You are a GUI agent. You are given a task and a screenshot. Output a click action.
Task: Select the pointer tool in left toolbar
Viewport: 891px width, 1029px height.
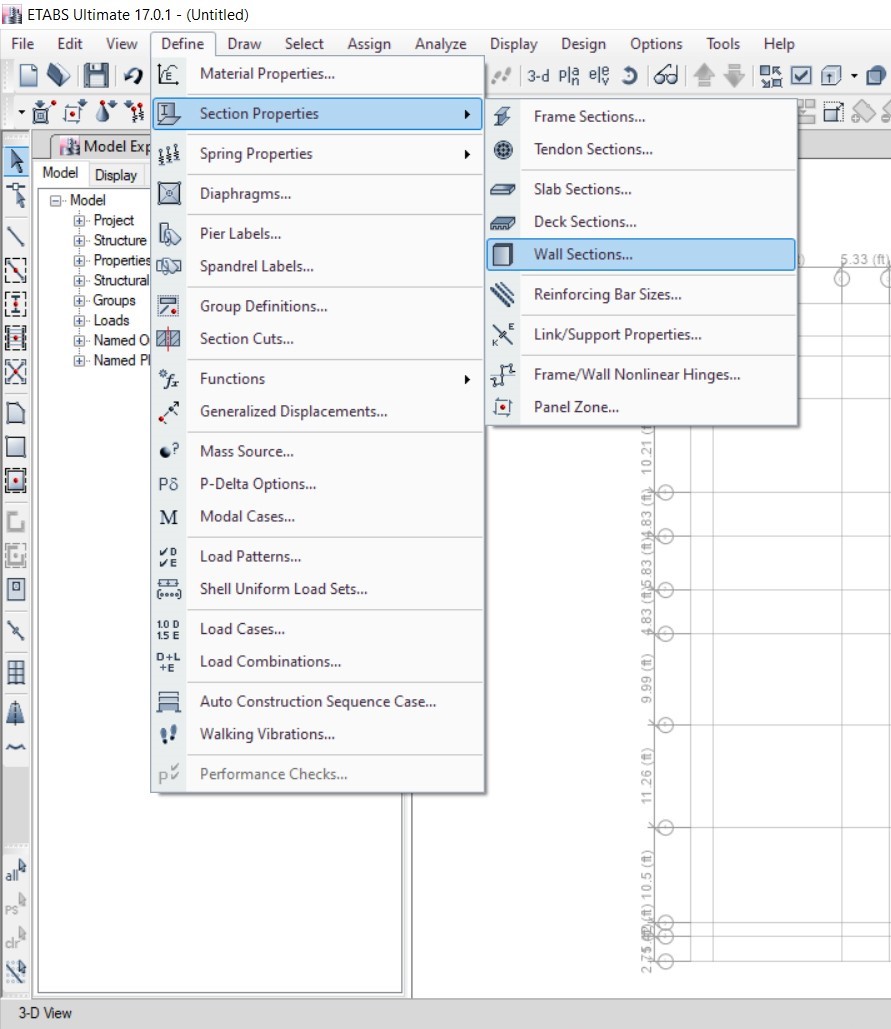pos(16,161)
